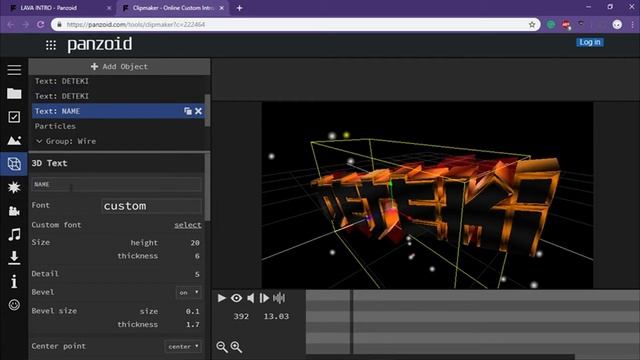Open the music note audio panel

14,234
